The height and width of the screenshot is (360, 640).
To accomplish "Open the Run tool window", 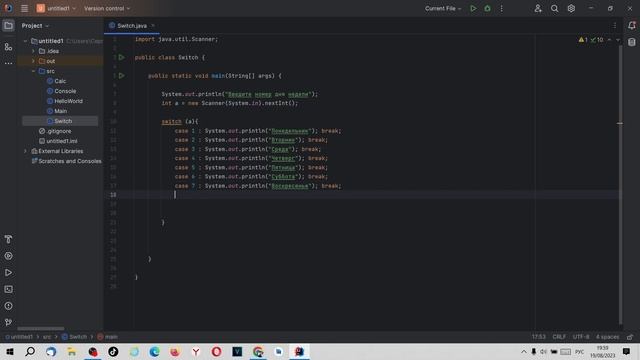I will [8, 273].
